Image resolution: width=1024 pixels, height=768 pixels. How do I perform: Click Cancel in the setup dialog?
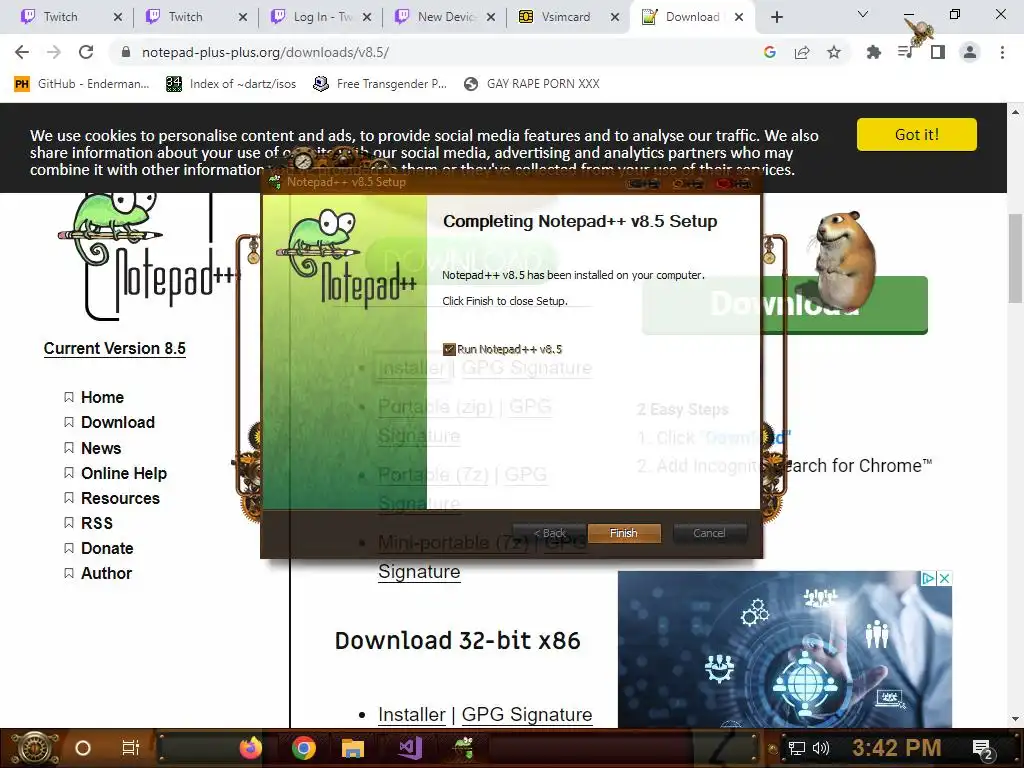pos(709,533)
